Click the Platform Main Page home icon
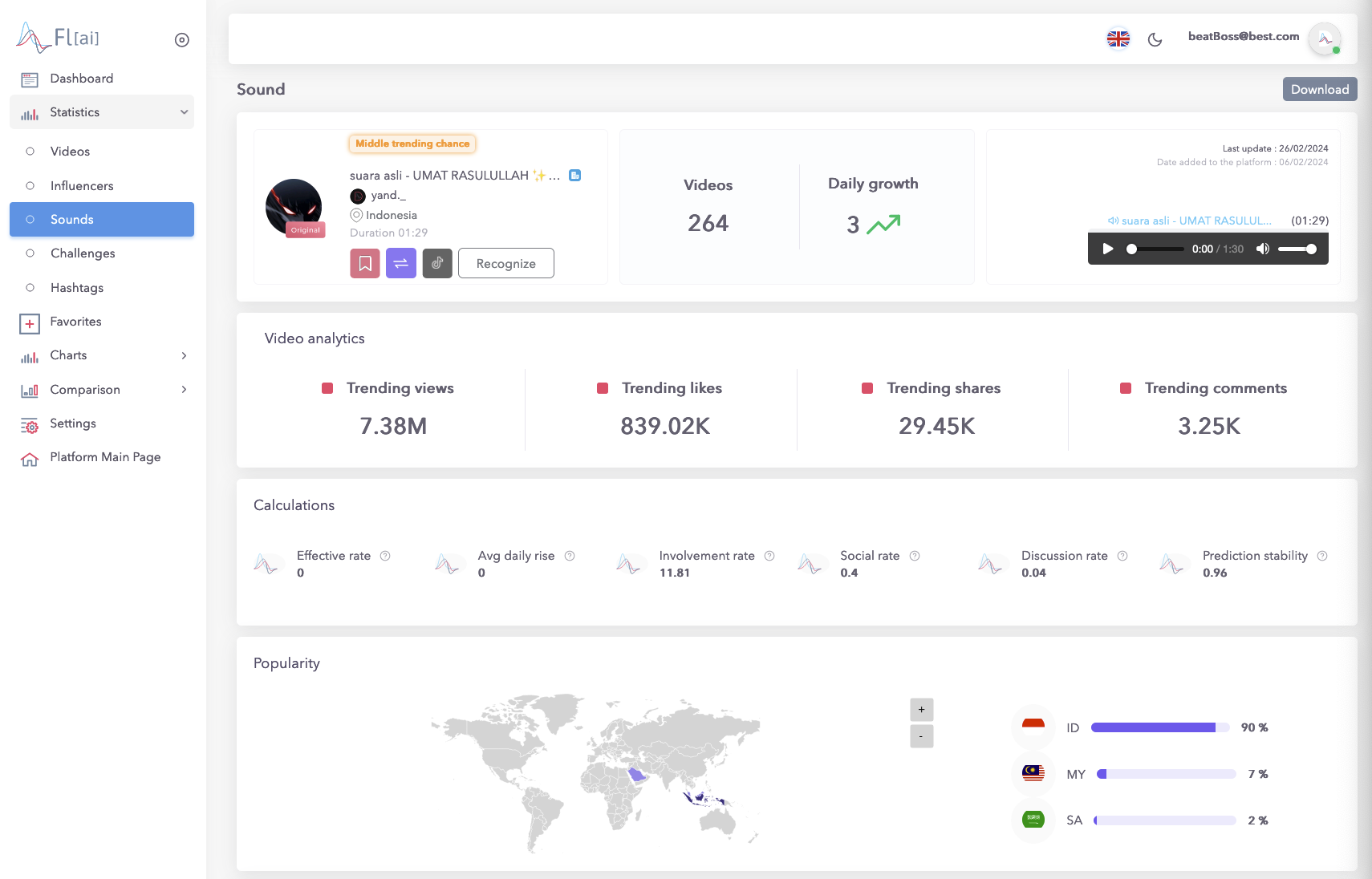The height and width of the screenshot is (879, 1372). tap(30, 460)
